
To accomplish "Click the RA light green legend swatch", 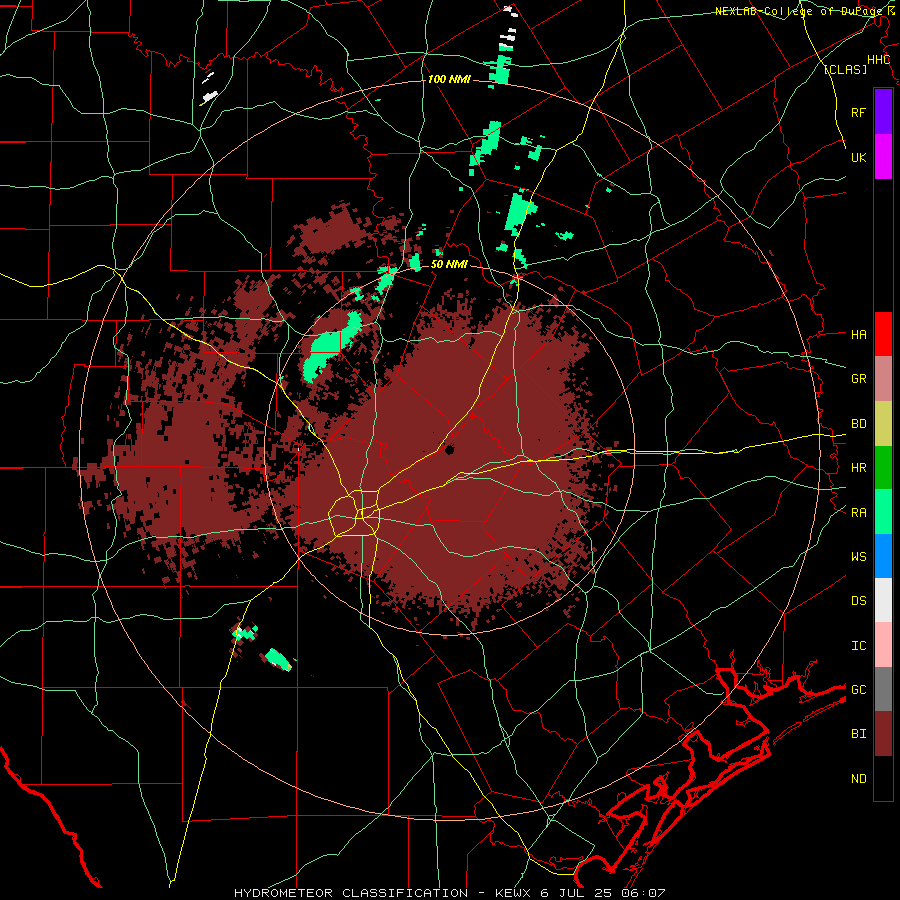I will point(883,512).
